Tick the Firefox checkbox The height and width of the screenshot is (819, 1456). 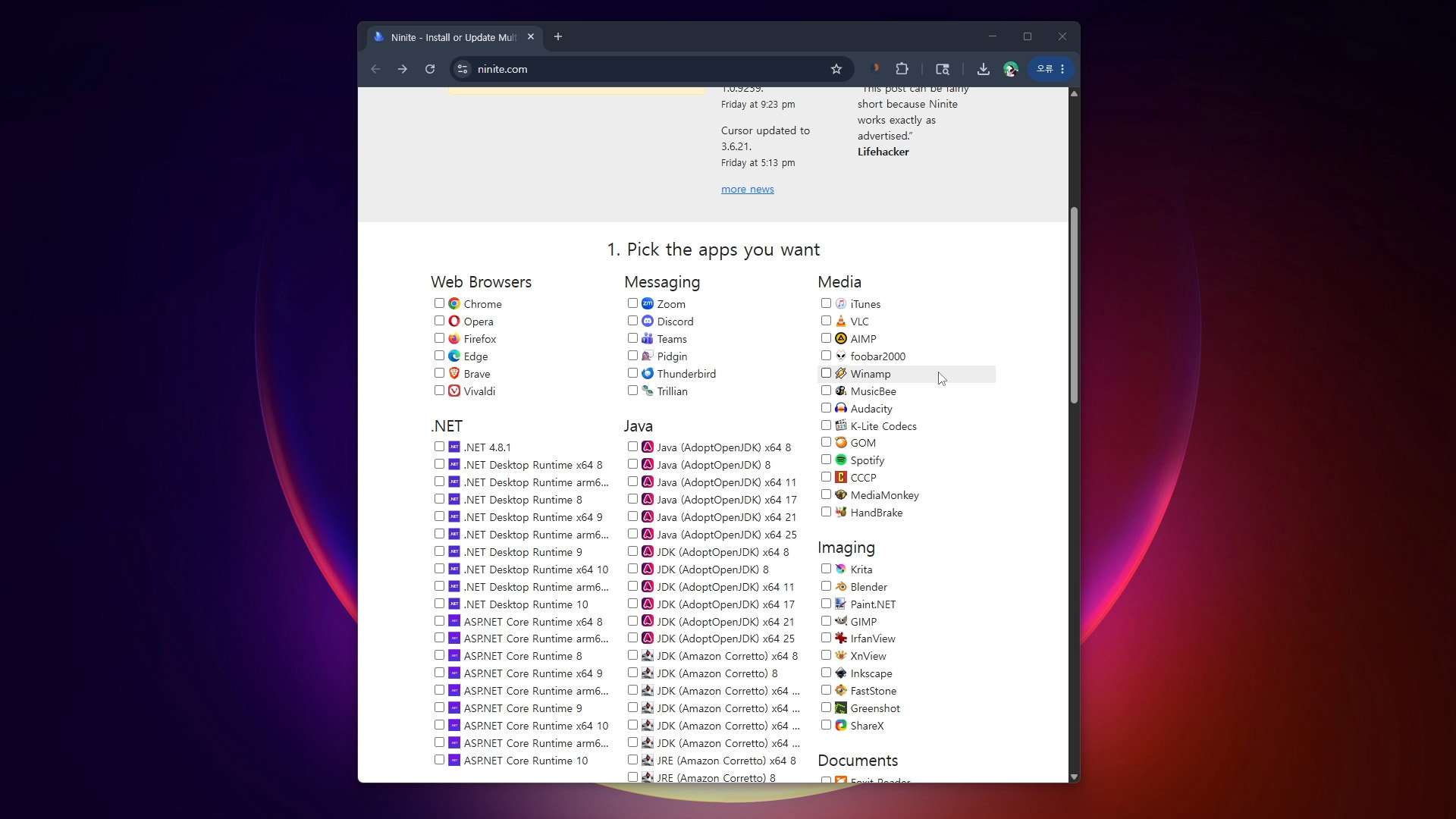pos(439,338)
